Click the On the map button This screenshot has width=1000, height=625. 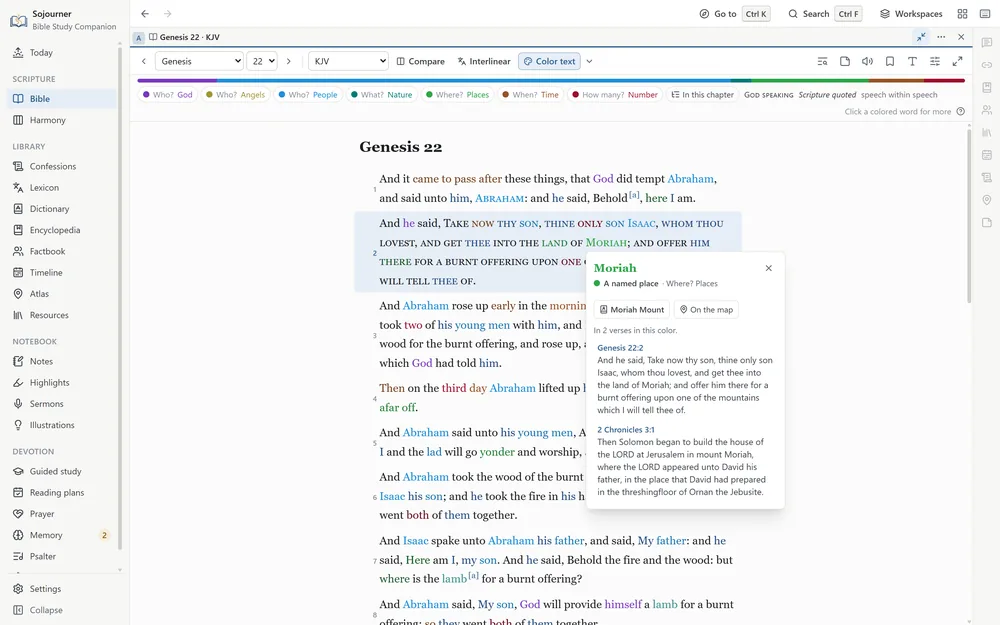(706, 309)
